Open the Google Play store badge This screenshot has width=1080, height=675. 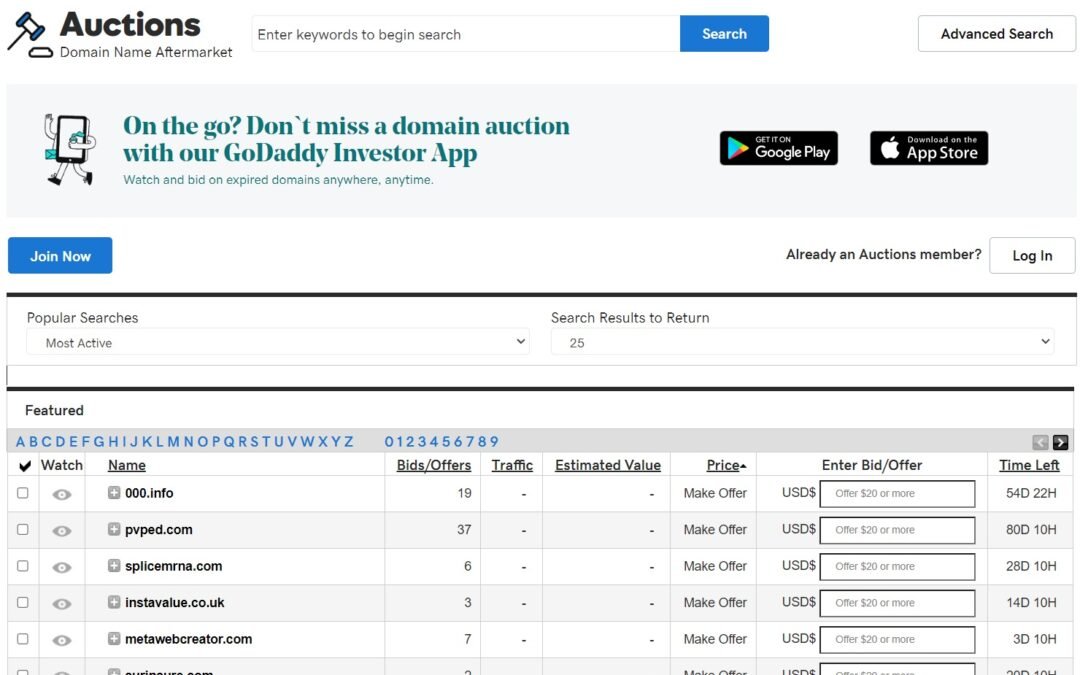coord(778,148)
